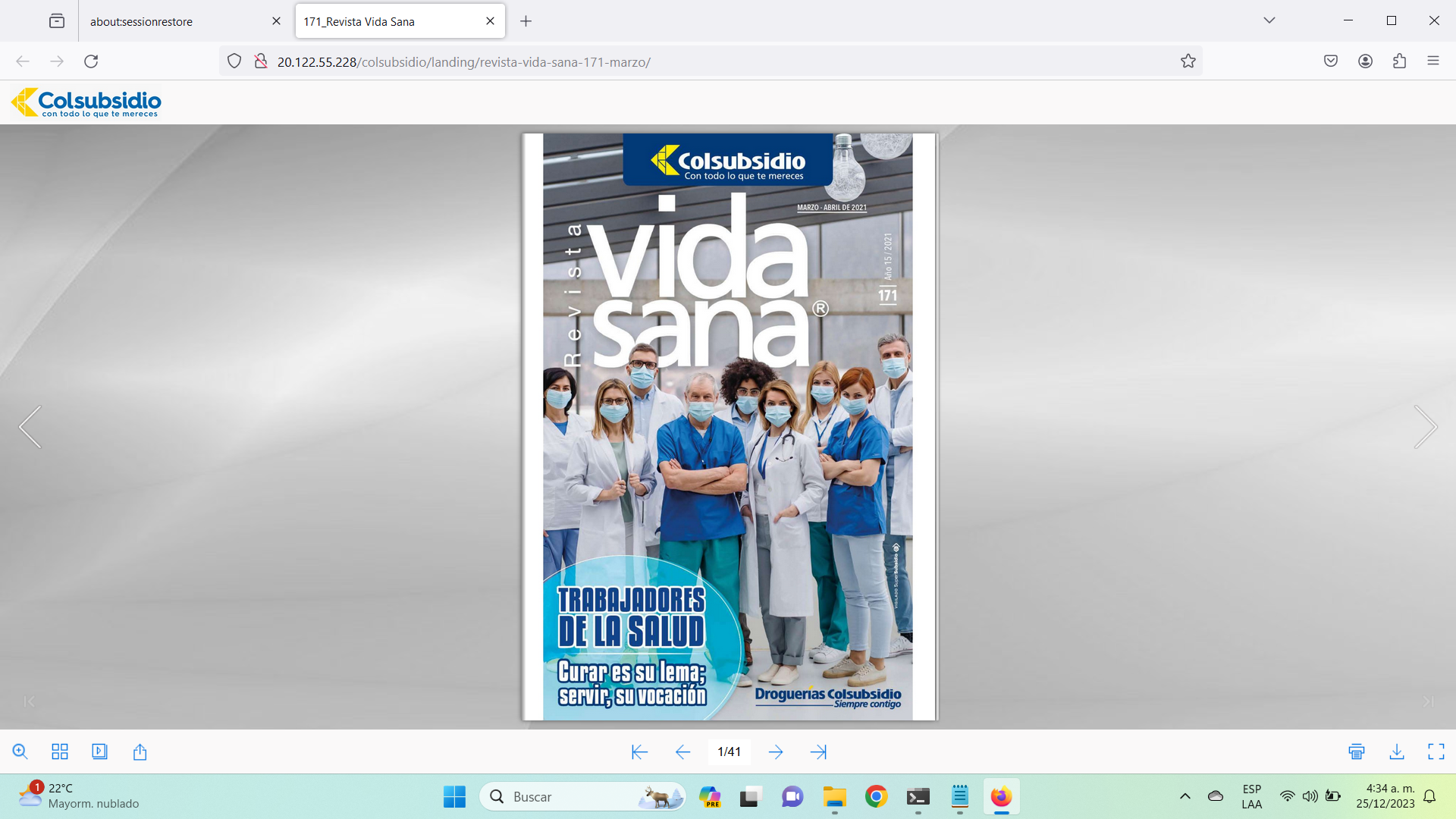
Task: Jump to the first page
Action: click(639, 752)
